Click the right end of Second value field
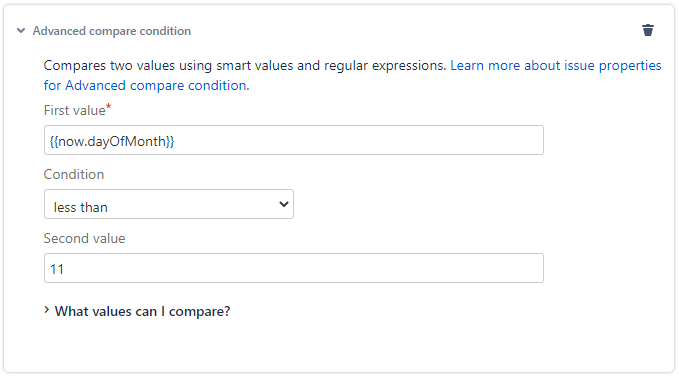The image size is (679, 379). pyautogui.click(x=528, y=268)
